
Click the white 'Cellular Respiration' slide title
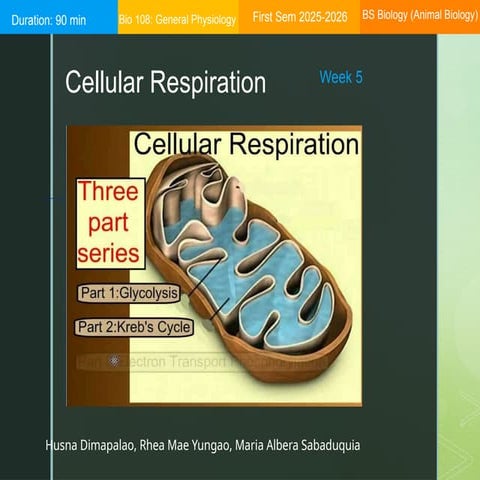[x=165, y=82]
